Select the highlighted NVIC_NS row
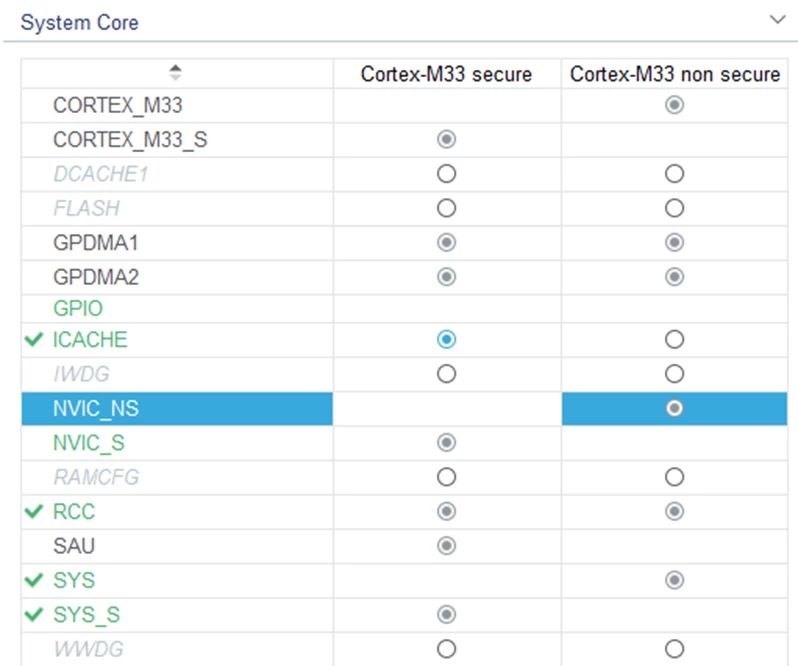 tap(177, 409)
